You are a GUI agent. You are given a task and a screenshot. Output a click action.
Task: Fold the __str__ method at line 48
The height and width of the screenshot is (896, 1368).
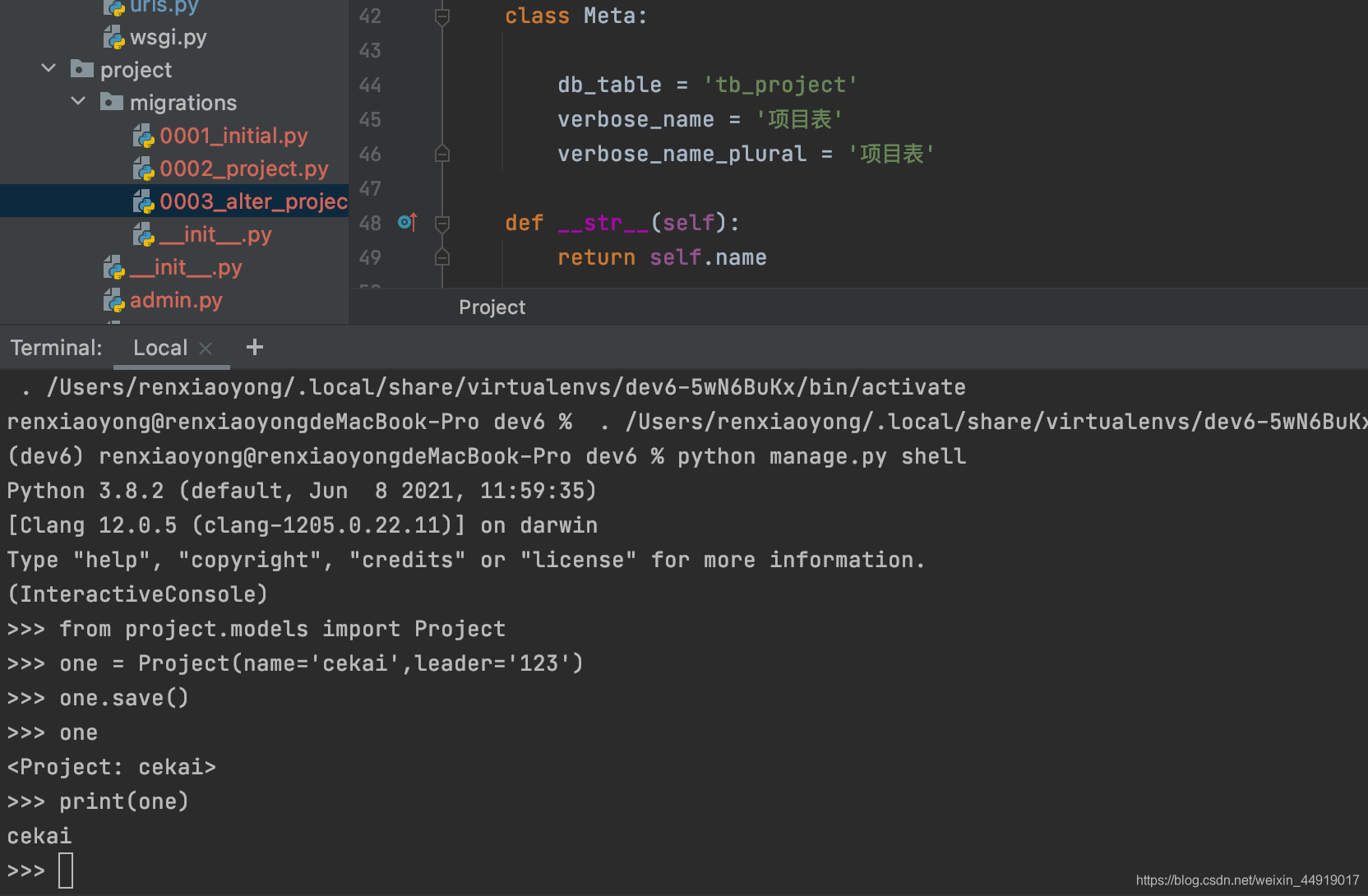click(442, 223)
